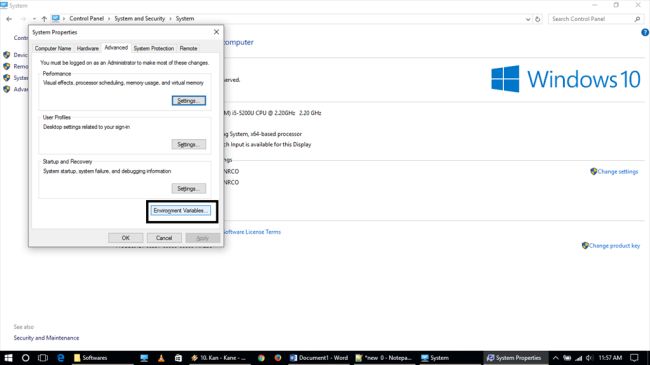Viewport: 650px width, 365px height.
Task: Open the Environment Variables dialog
Action: tap(180, 211)
